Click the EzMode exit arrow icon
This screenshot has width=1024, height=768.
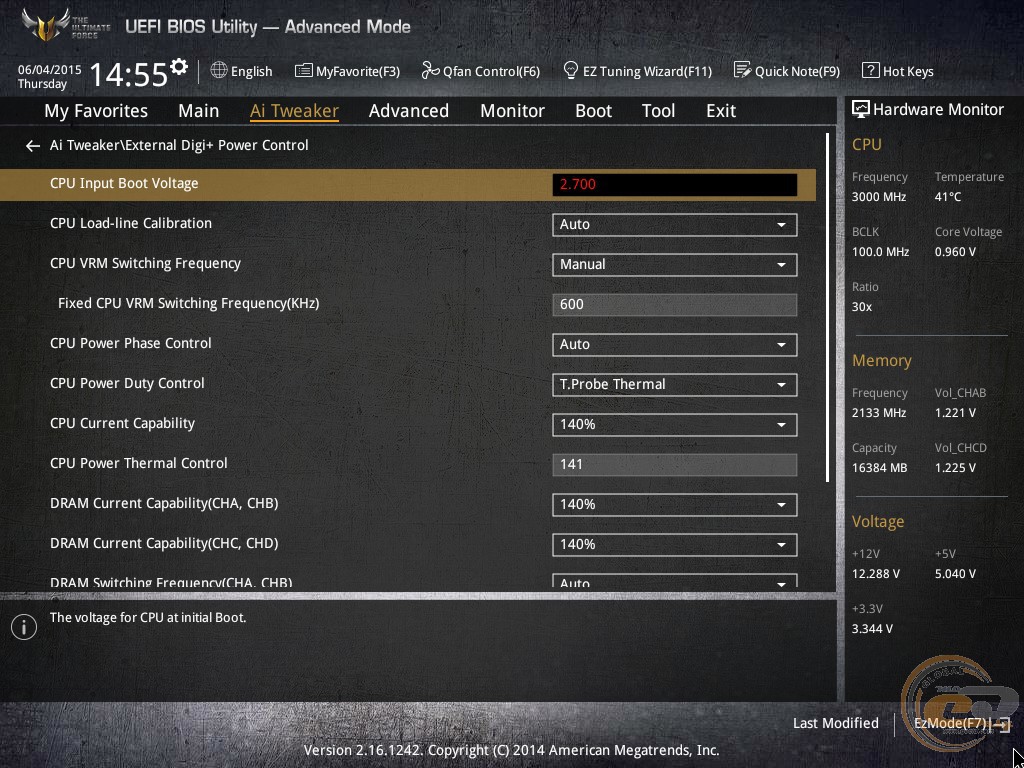point(1000,724)
